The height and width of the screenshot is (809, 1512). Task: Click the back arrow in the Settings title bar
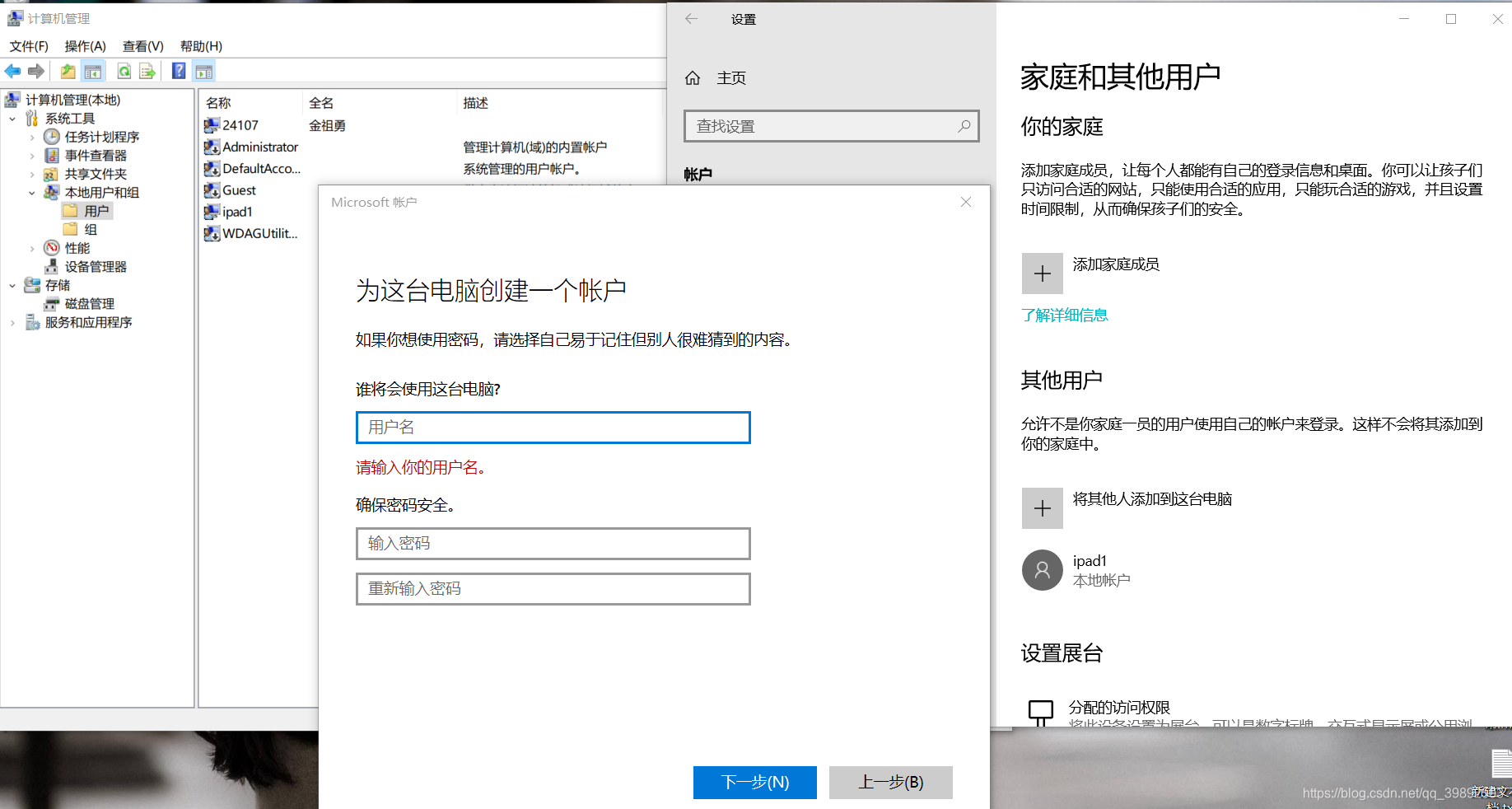[691, 19]
